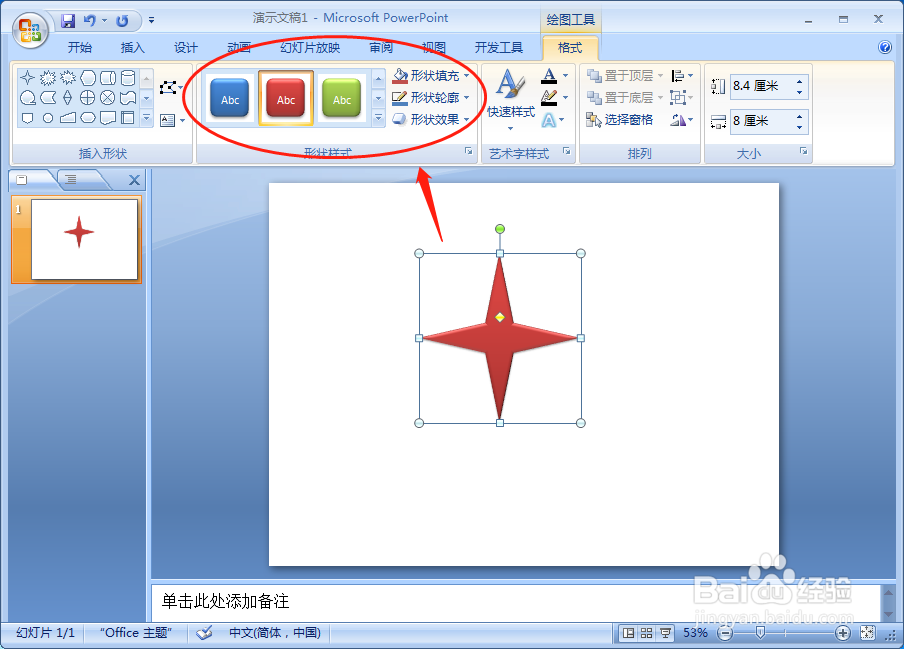Open 形状轮廓 shape outline menu

[431, 97]
